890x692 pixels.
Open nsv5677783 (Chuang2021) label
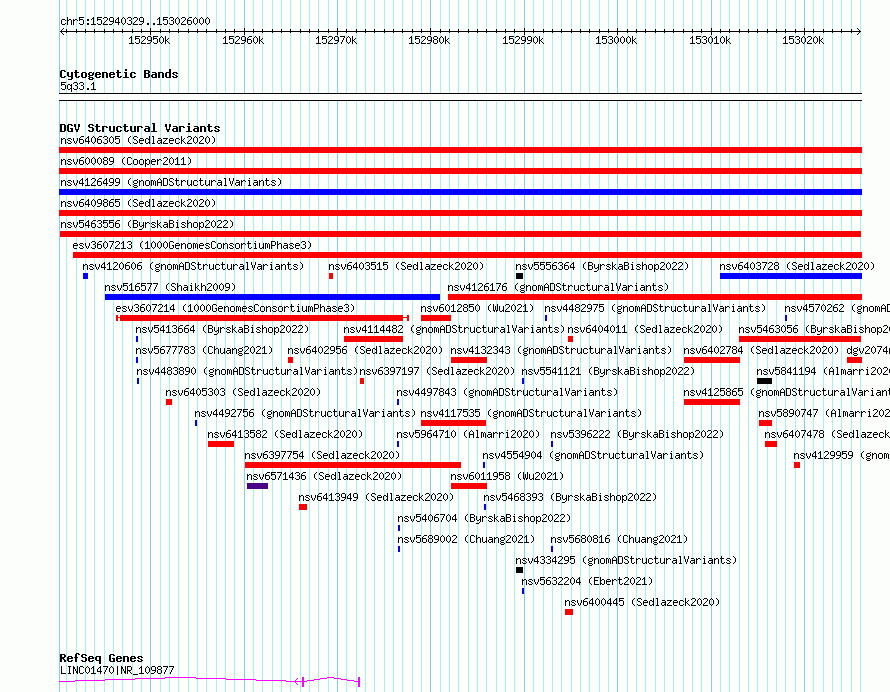204,350
